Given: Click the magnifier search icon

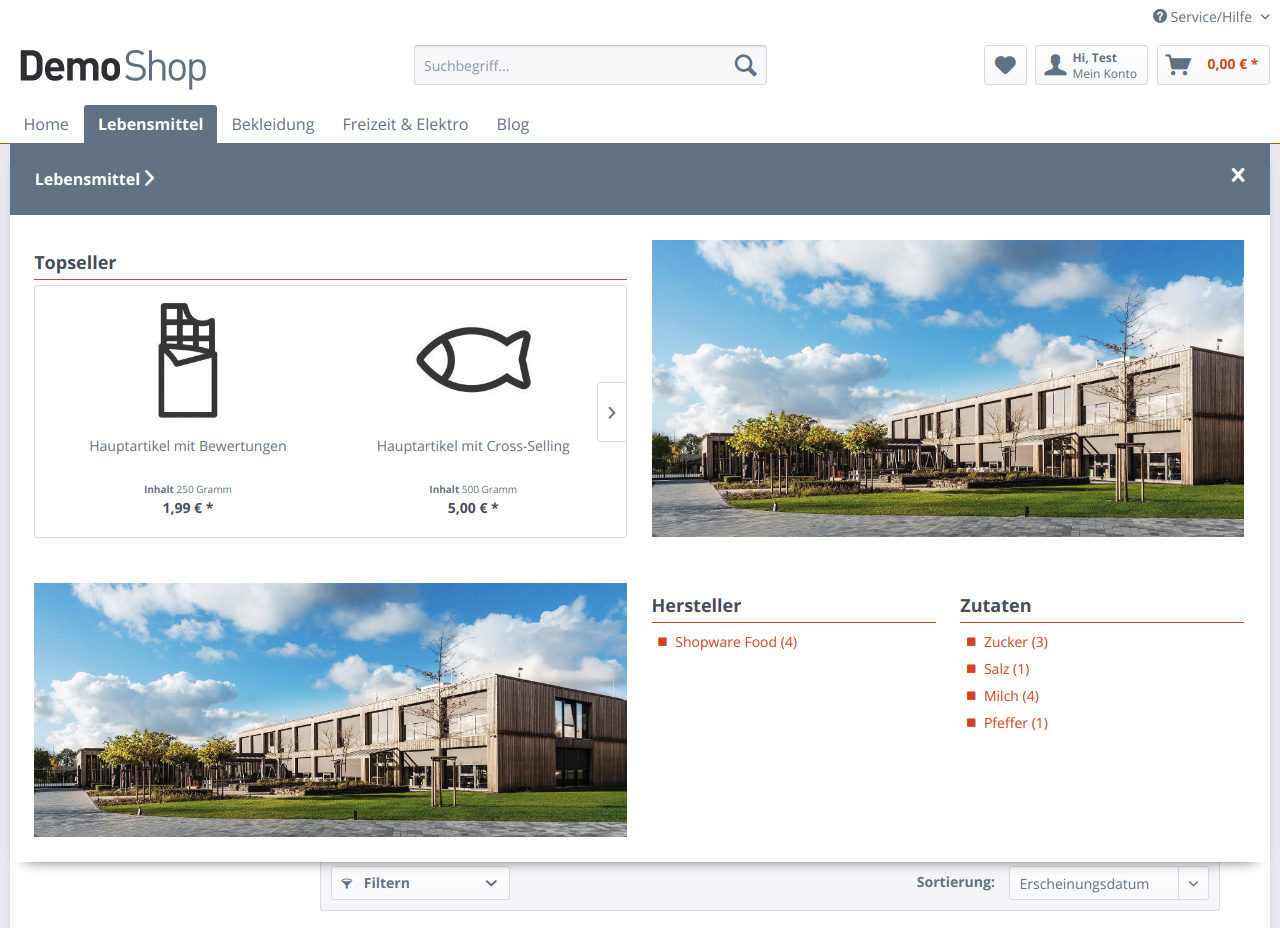Looking at the screenshot, I should (745, 65).
